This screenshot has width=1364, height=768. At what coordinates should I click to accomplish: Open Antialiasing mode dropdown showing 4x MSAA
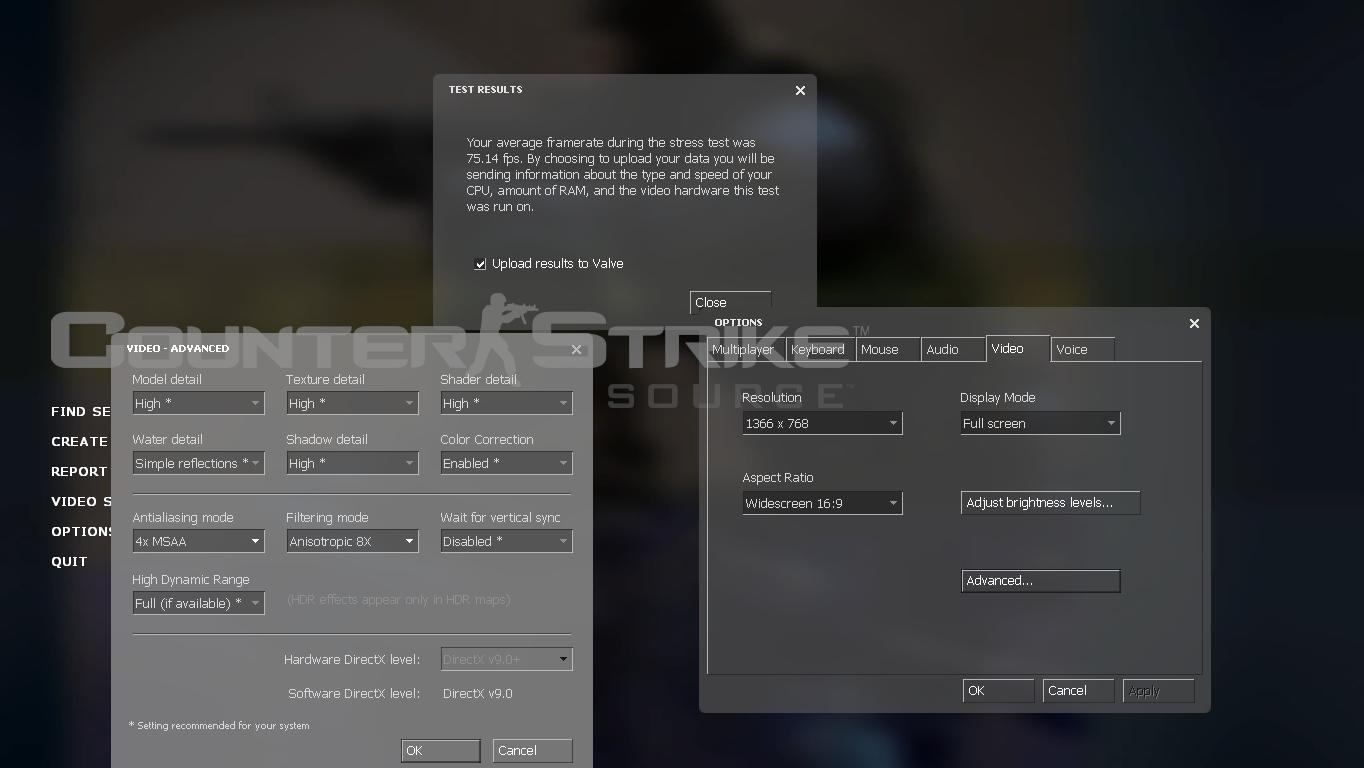coord(198,541)
